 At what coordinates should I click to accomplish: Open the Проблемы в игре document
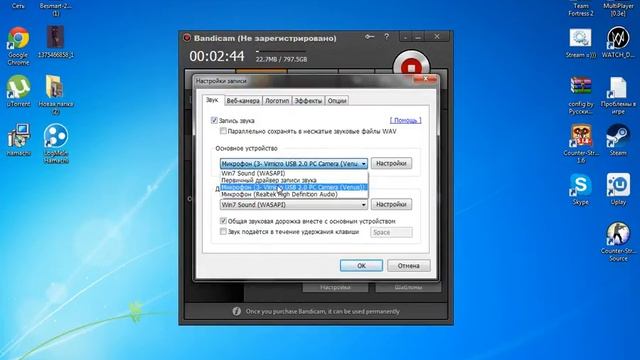pyautogui.click(x=618, y=95)
